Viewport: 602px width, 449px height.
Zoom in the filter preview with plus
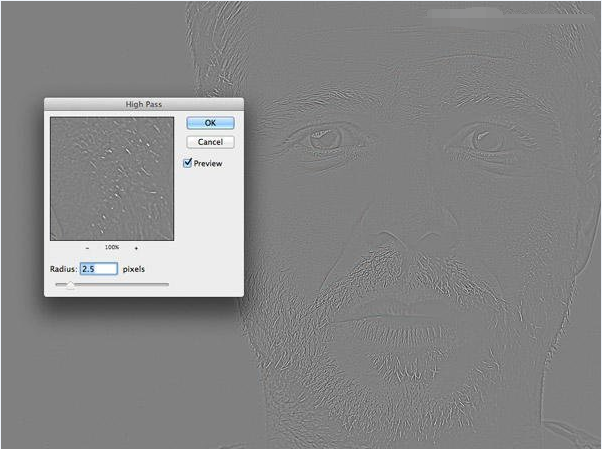click(x=136, y=248)
